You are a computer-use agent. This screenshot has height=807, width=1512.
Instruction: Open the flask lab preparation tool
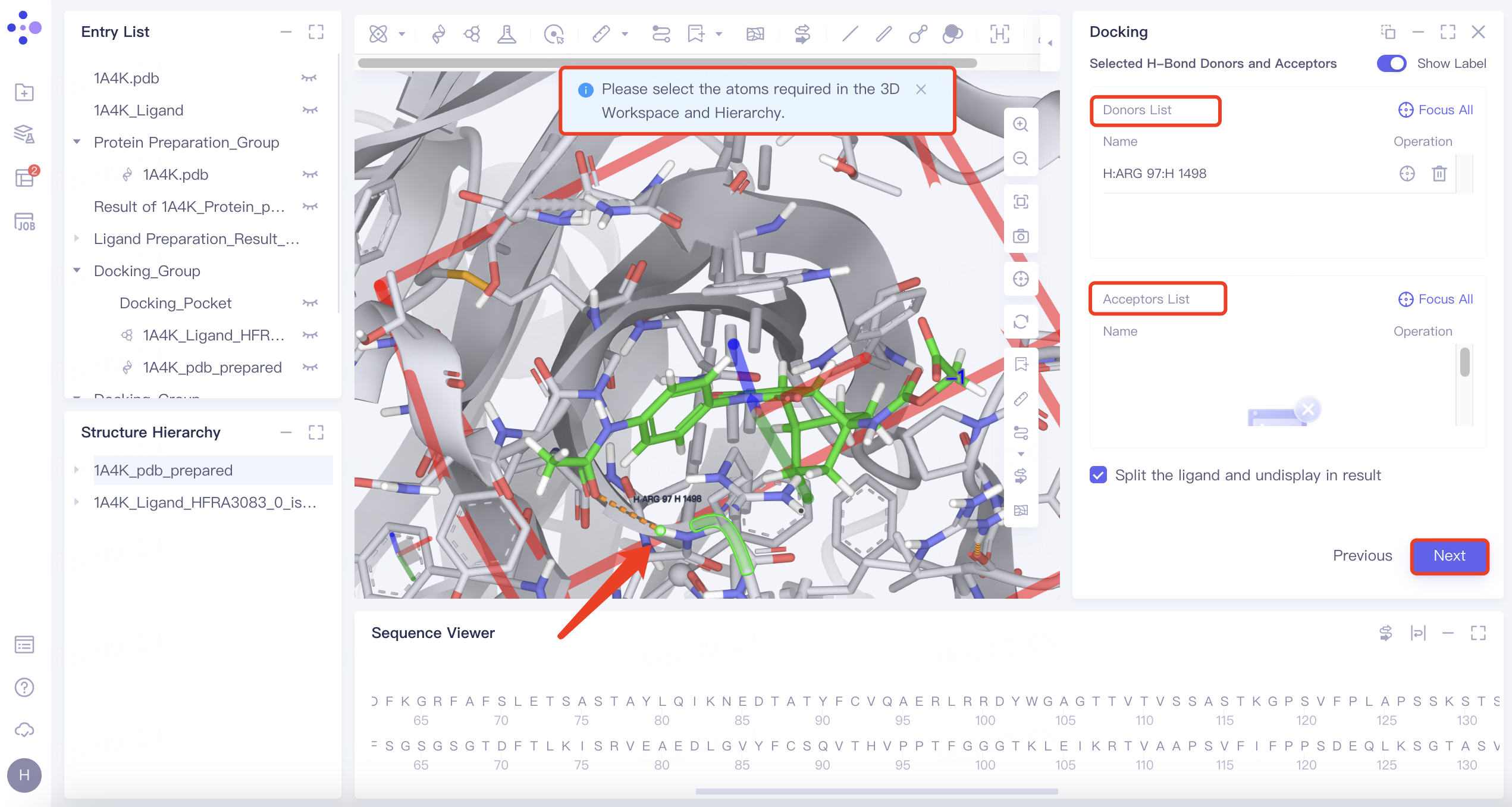click(506, 34)
